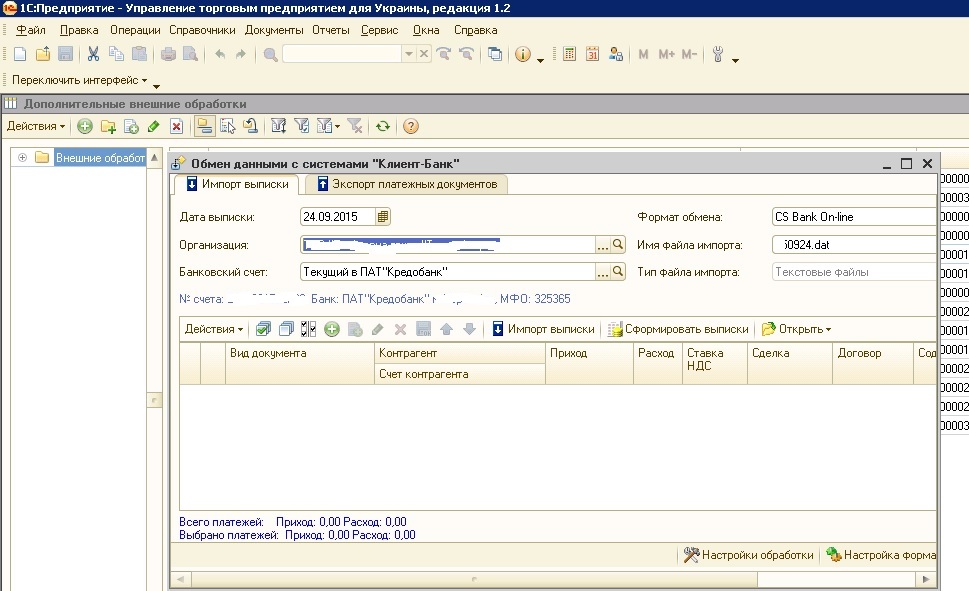
Task: Click the magnifier Search icon in main toolbar
Action: pos(270,54)
